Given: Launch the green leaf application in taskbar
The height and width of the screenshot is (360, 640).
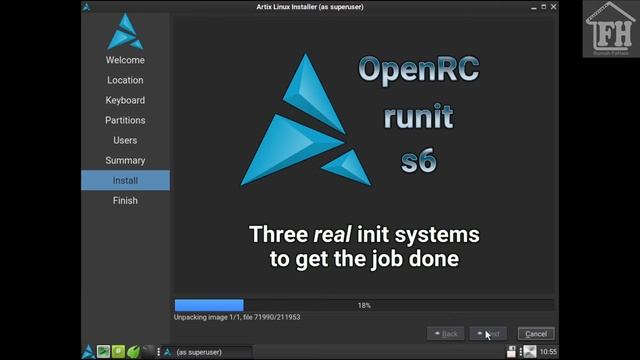Looking at the screenshot, I should click(x=133, y=351).
